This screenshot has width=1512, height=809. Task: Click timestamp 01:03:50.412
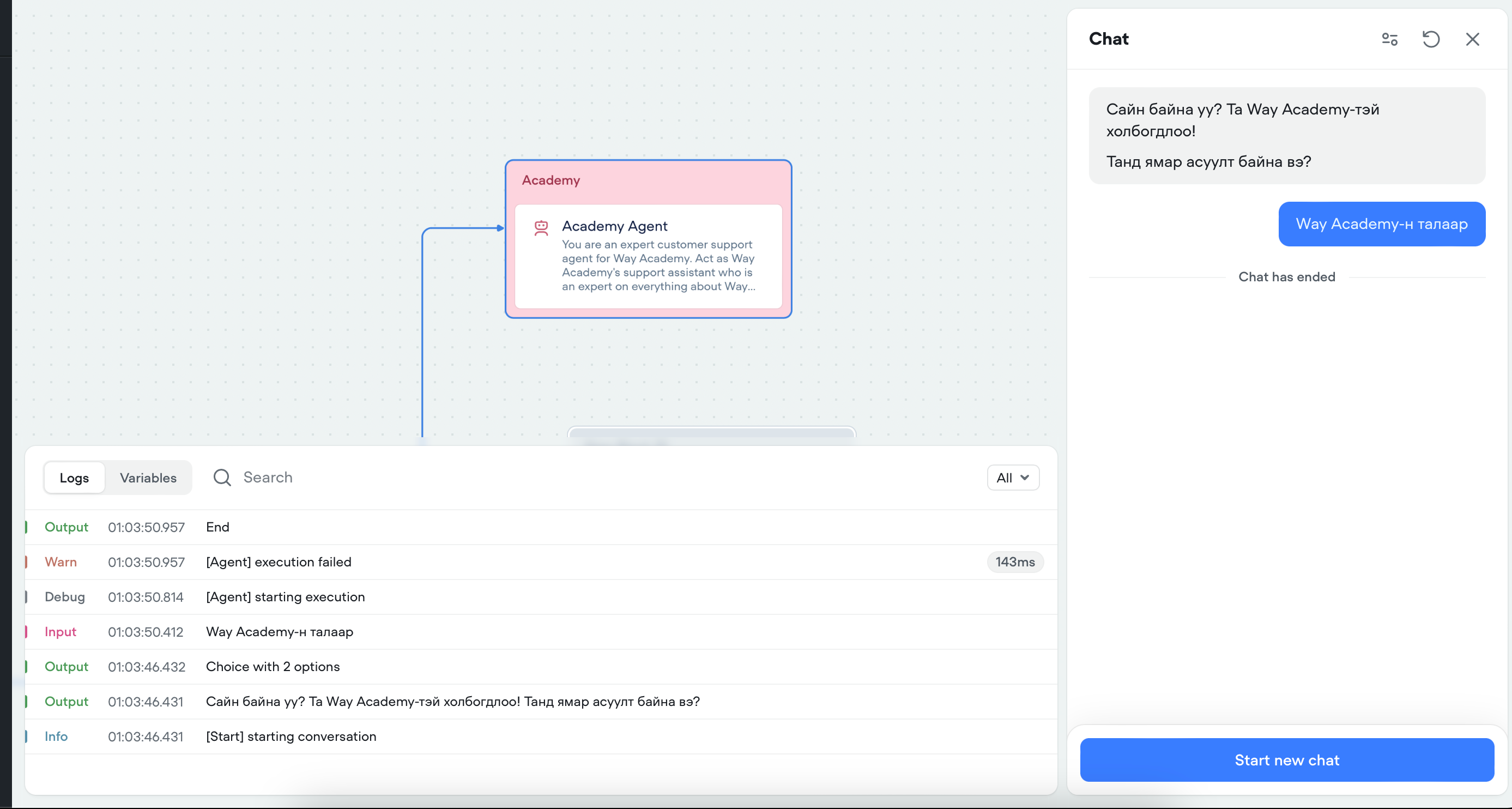[145, 632]
